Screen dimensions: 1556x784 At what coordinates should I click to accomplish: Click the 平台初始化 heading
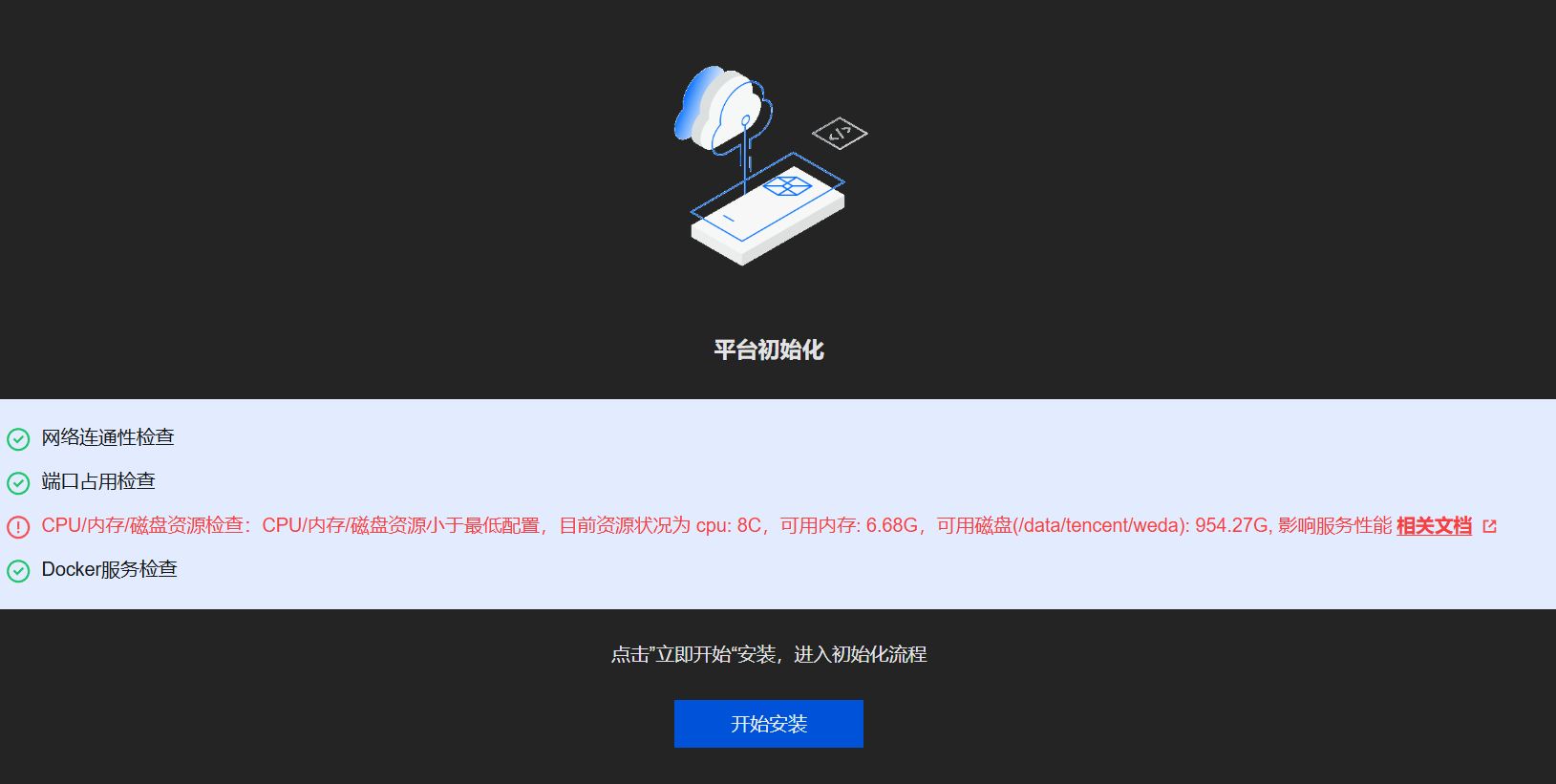point(769,350)
